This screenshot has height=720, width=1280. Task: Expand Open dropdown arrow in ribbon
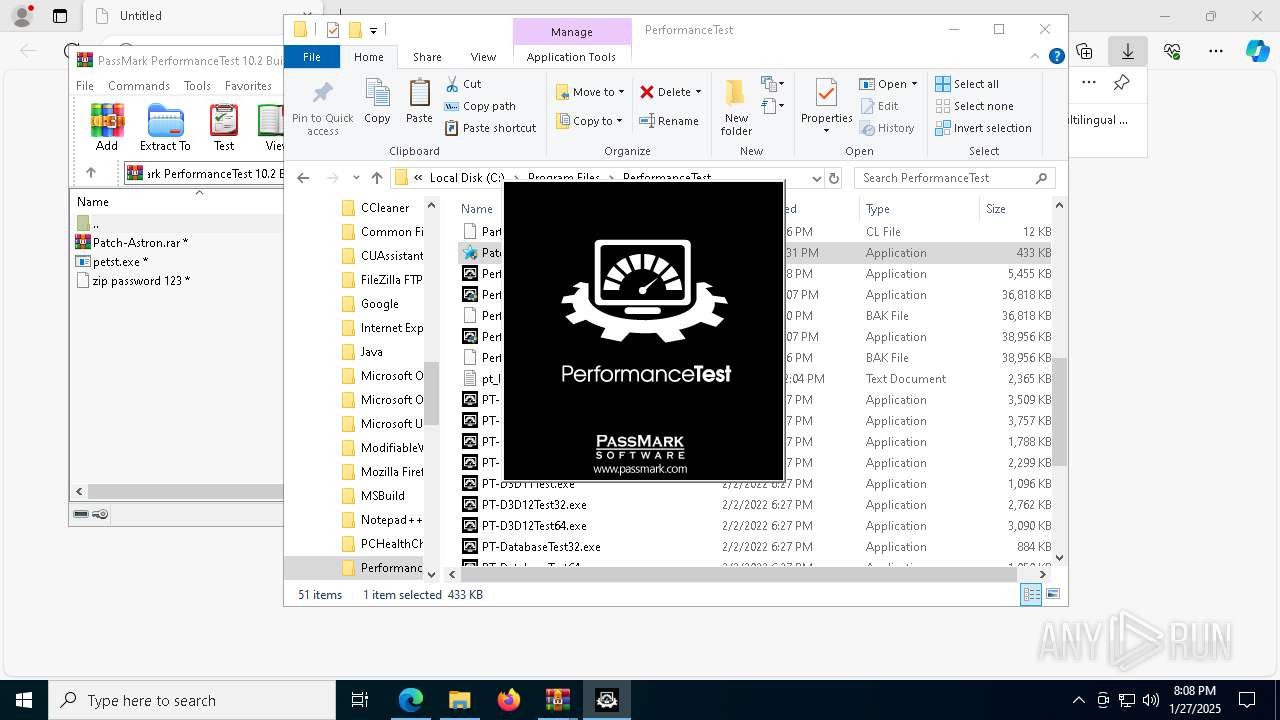click(x=915, y=84)
